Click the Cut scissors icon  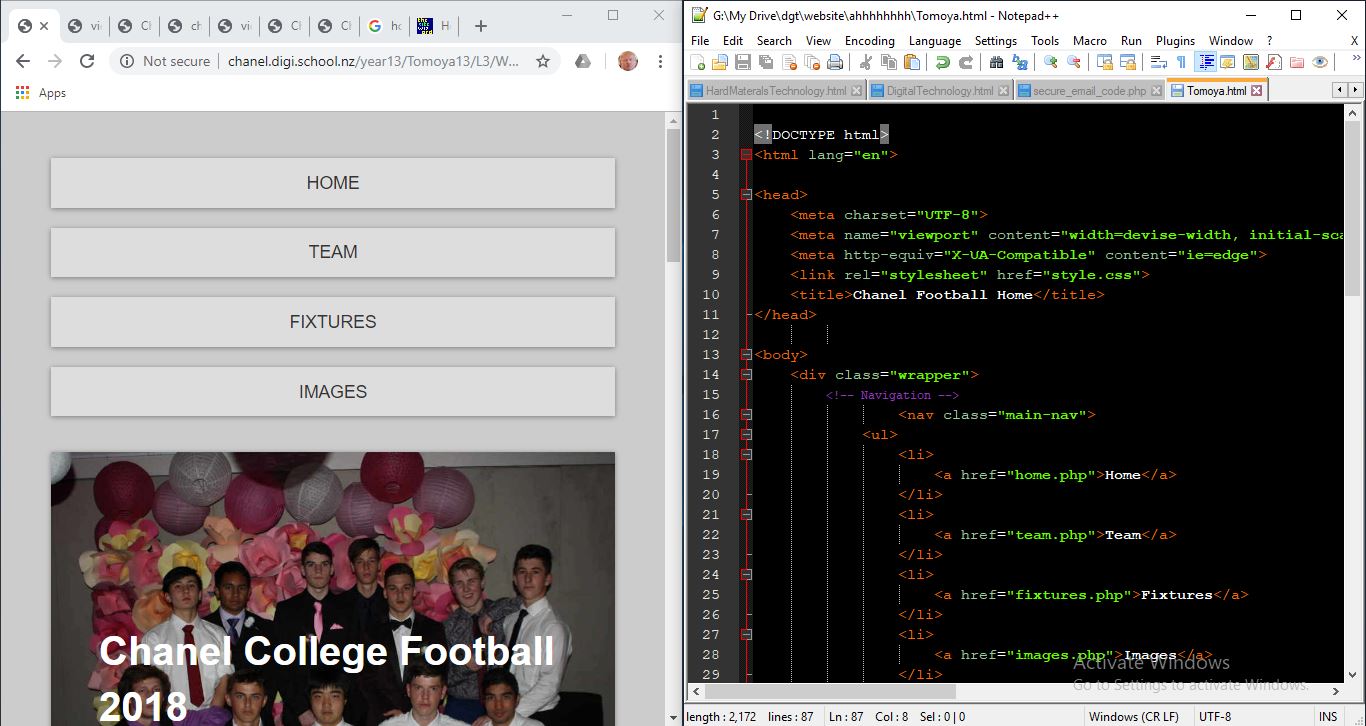pyautogui.click(x=866, y=62)
